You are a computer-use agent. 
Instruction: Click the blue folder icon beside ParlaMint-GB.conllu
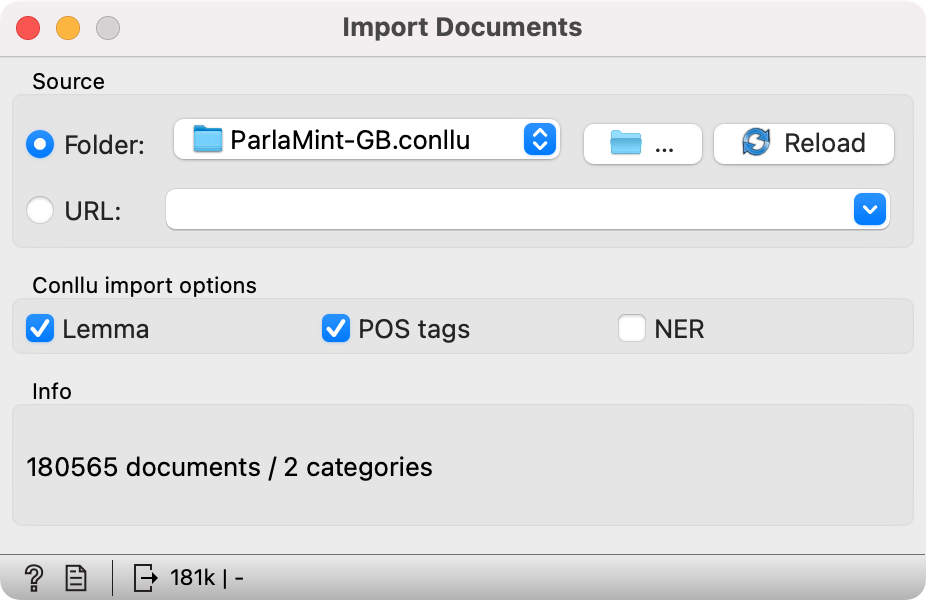tap(207, 140)
